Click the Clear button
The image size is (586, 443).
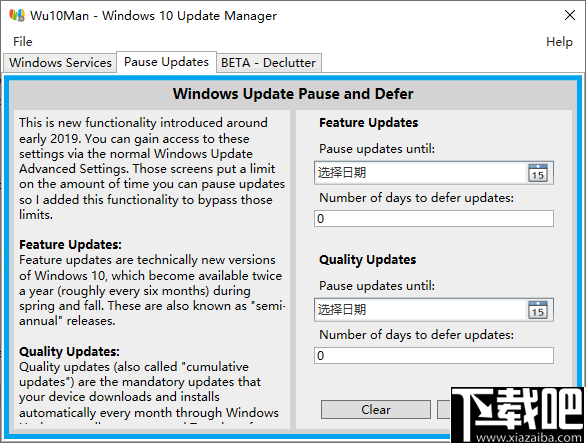click(376, 410)
